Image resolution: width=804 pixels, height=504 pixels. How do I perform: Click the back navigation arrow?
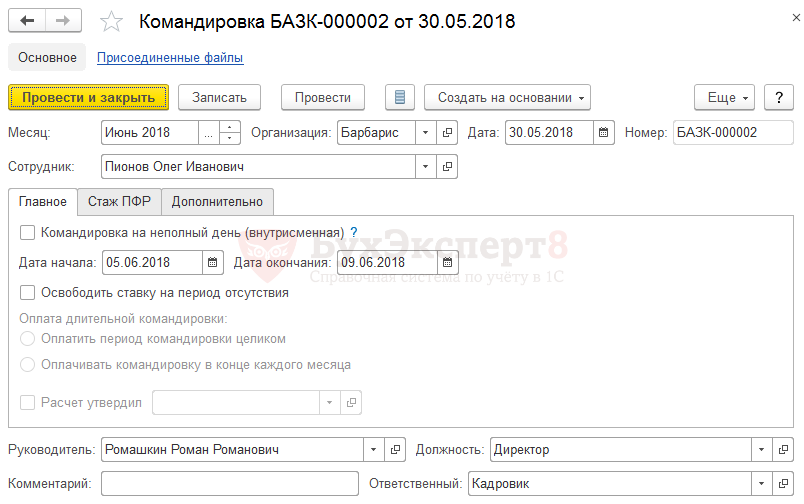(x=27, y=21)
